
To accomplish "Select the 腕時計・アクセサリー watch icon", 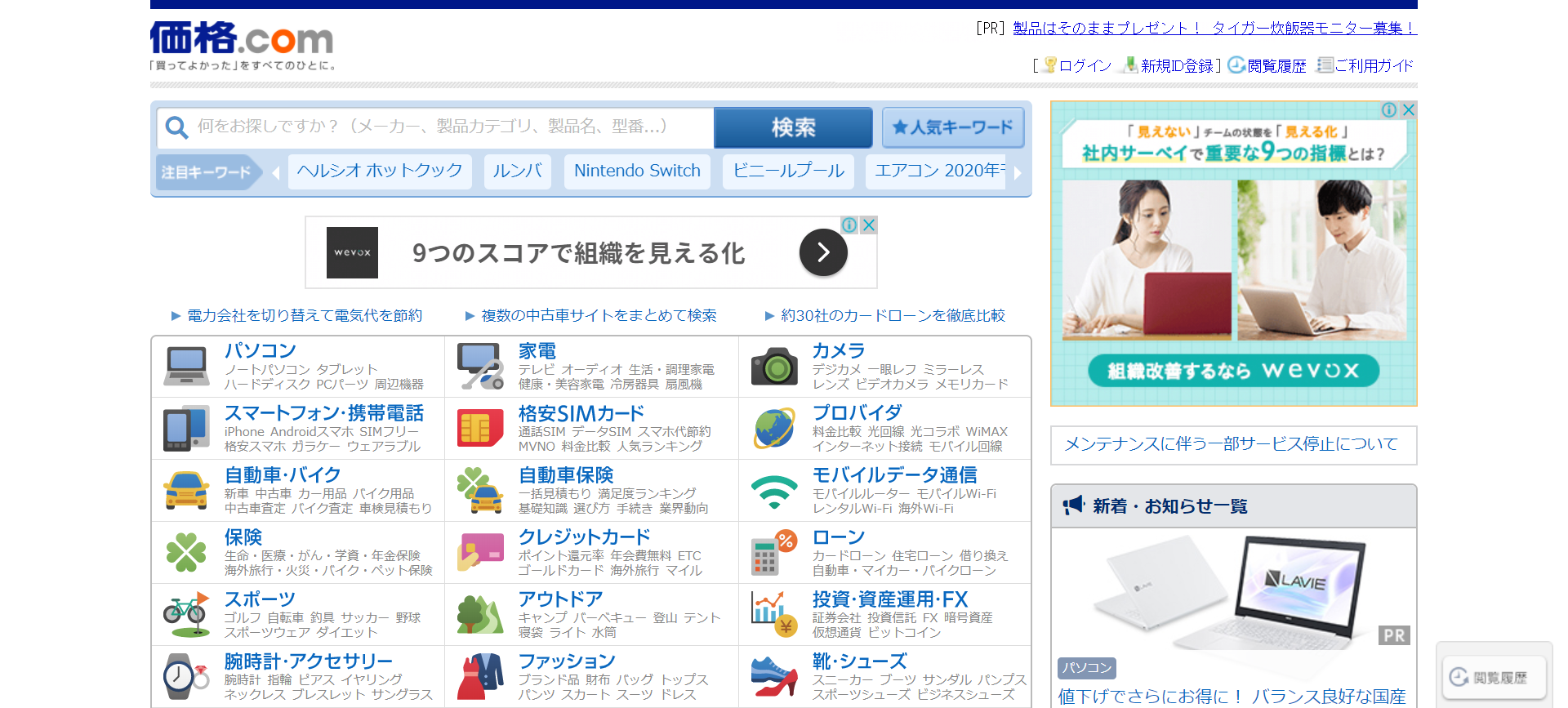I will pos(186,676).
